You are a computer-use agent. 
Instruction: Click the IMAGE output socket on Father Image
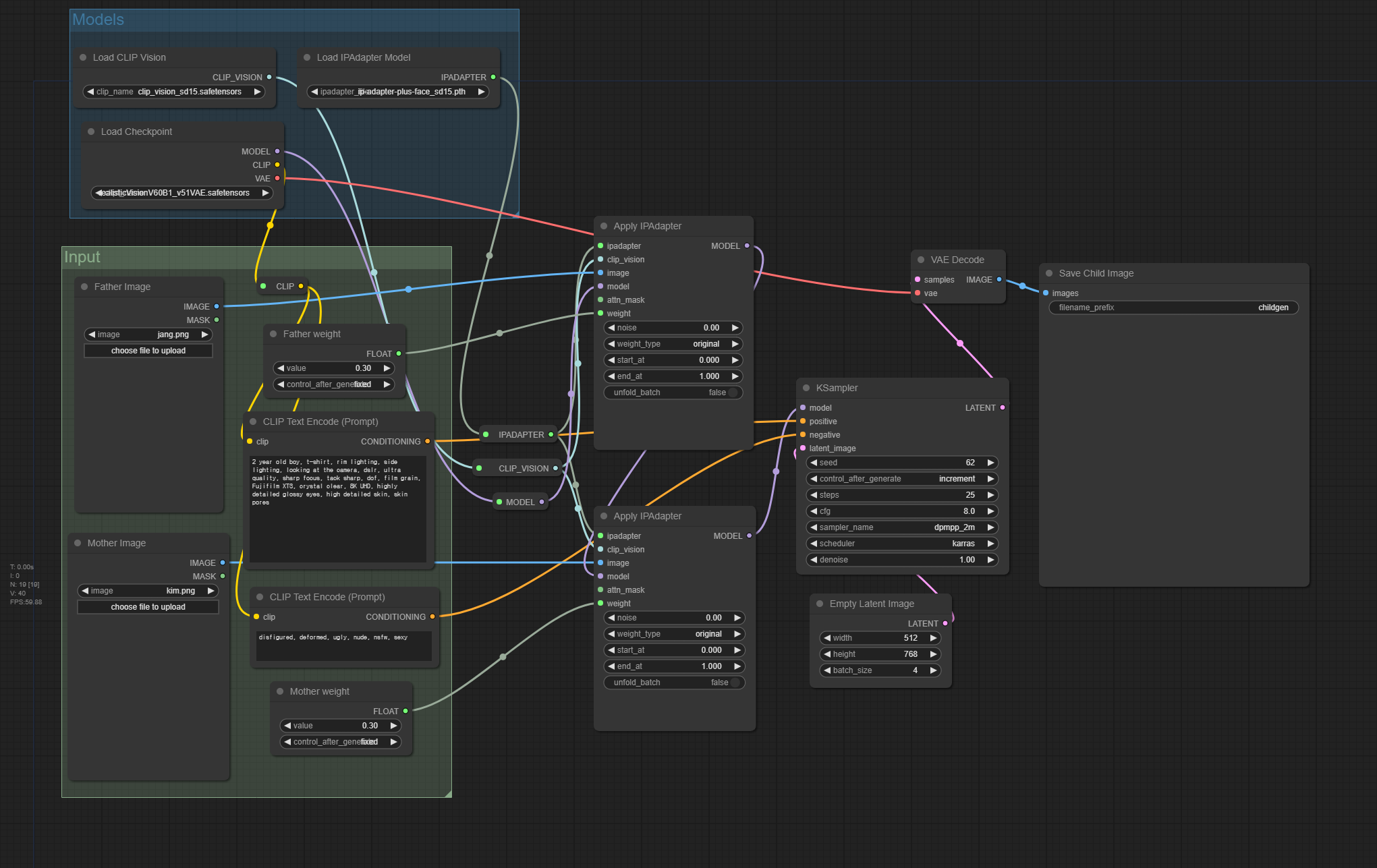217,306
